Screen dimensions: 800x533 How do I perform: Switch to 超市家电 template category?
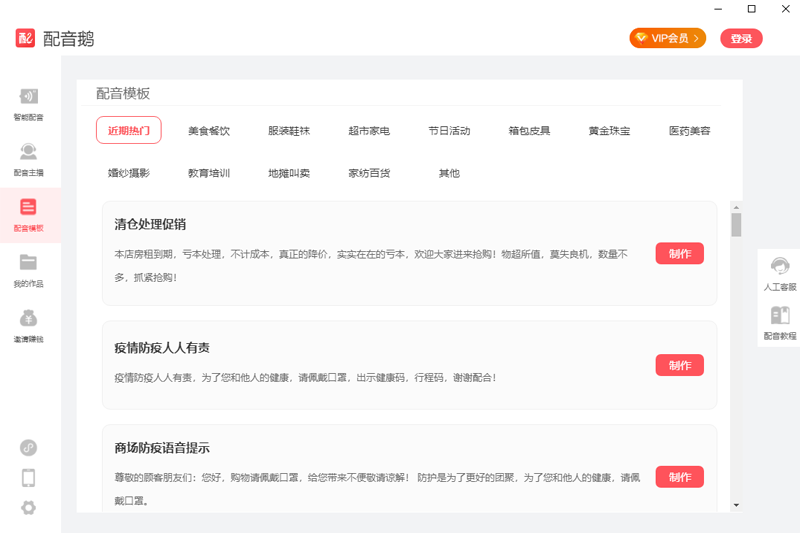pyautogui.click(x=369, y=131)
